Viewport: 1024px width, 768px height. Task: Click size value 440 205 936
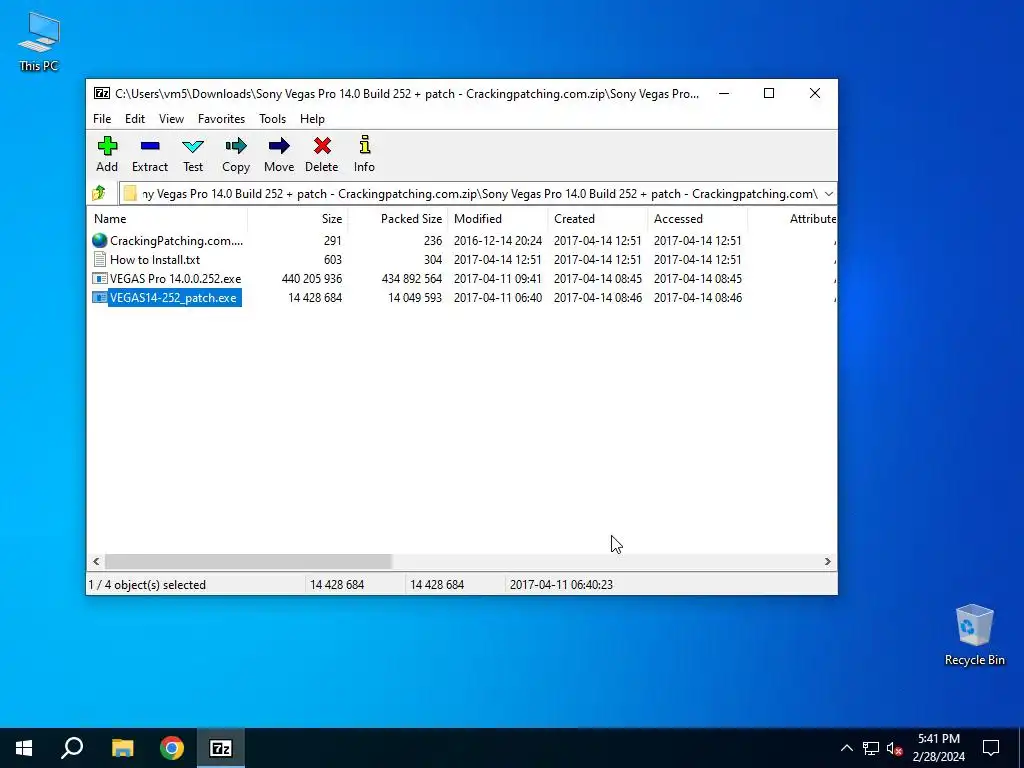pyautogui.click(x=312, y=279)
